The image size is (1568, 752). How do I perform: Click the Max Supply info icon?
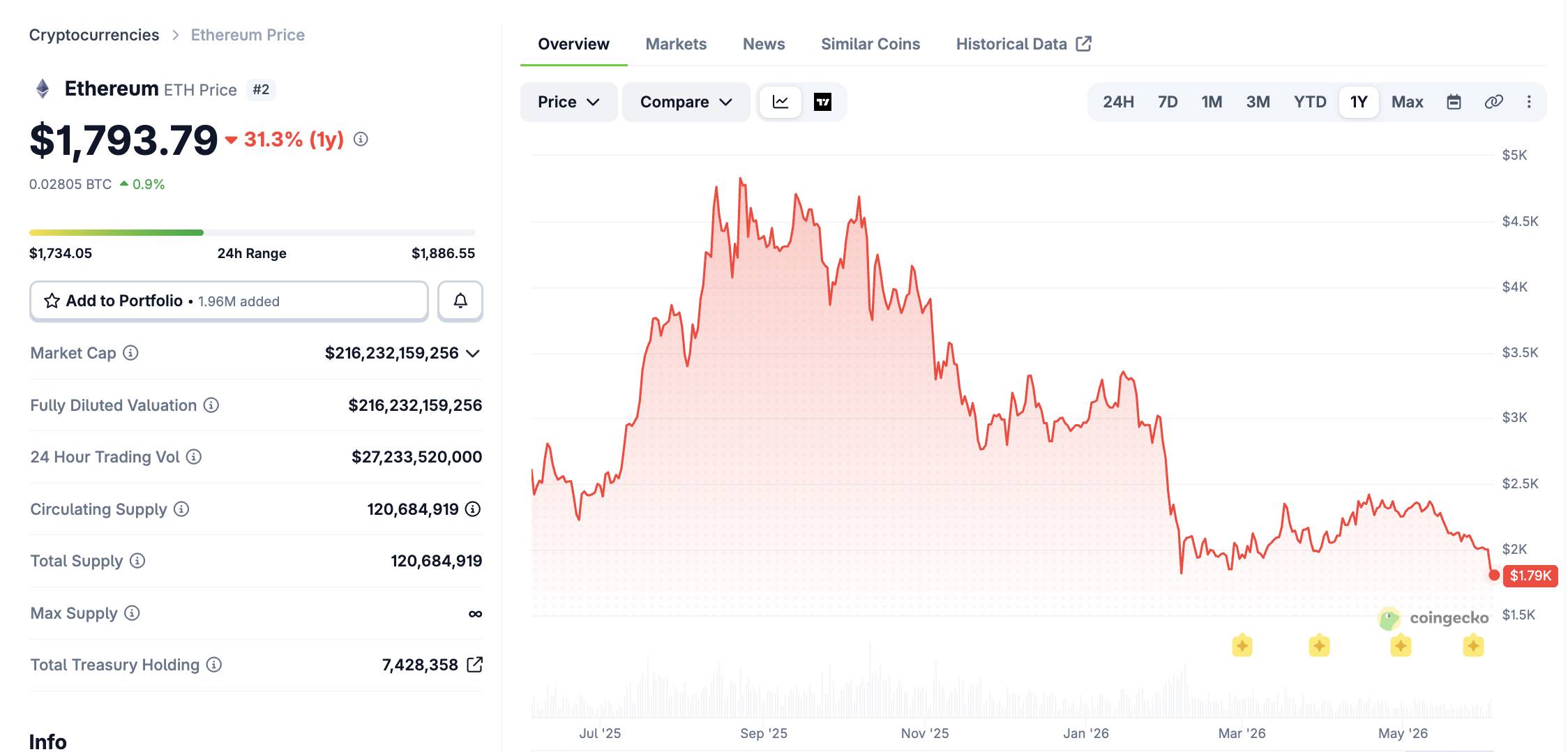pos(132,612)
